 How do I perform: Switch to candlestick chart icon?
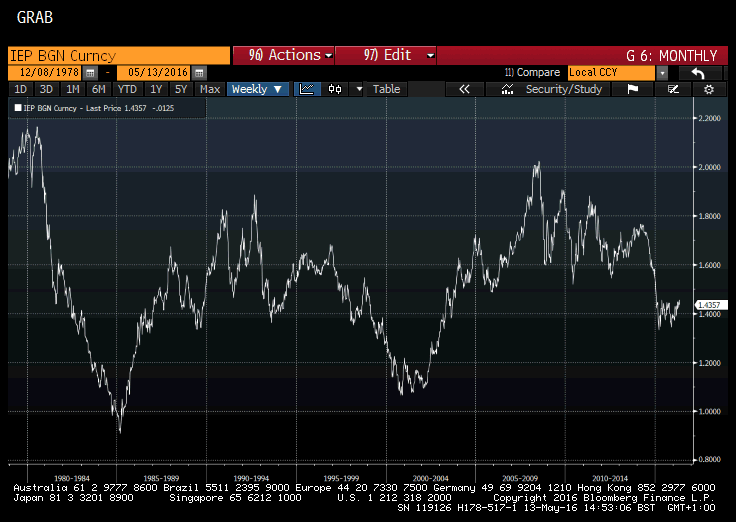(335, 89)
